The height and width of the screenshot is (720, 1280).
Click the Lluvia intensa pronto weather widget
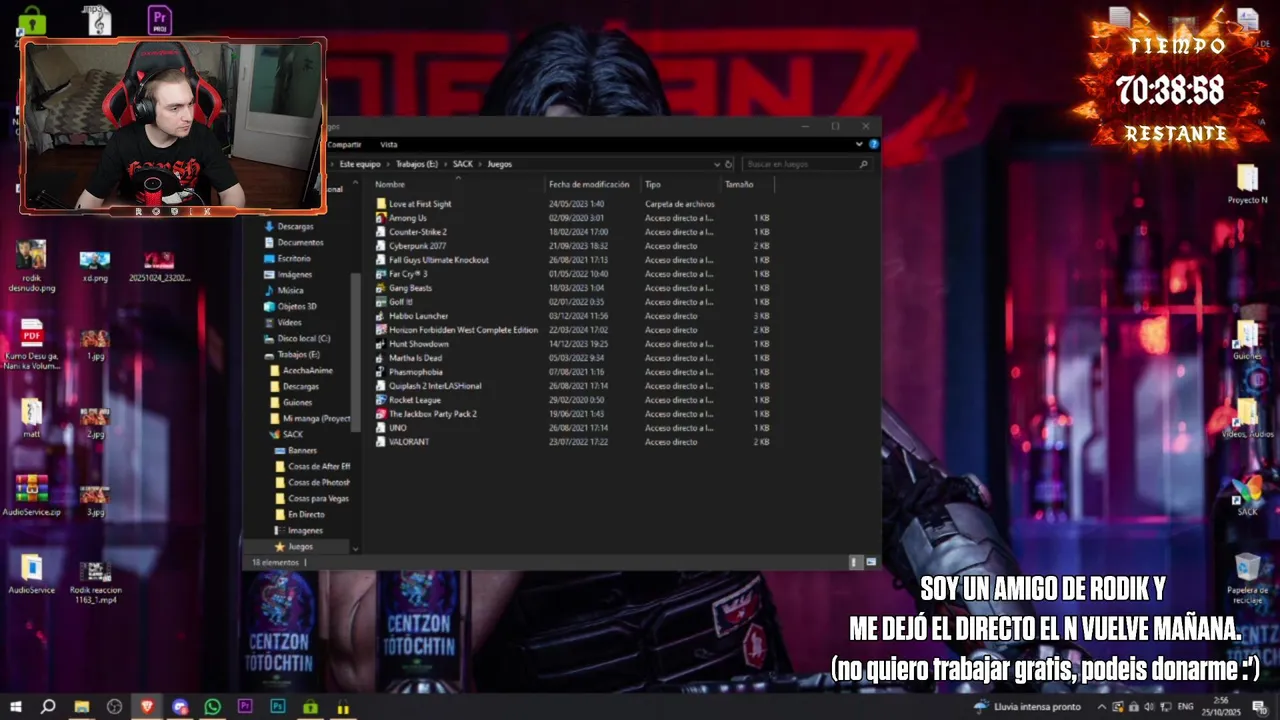pyautogui.click(x=1027, y=707)
